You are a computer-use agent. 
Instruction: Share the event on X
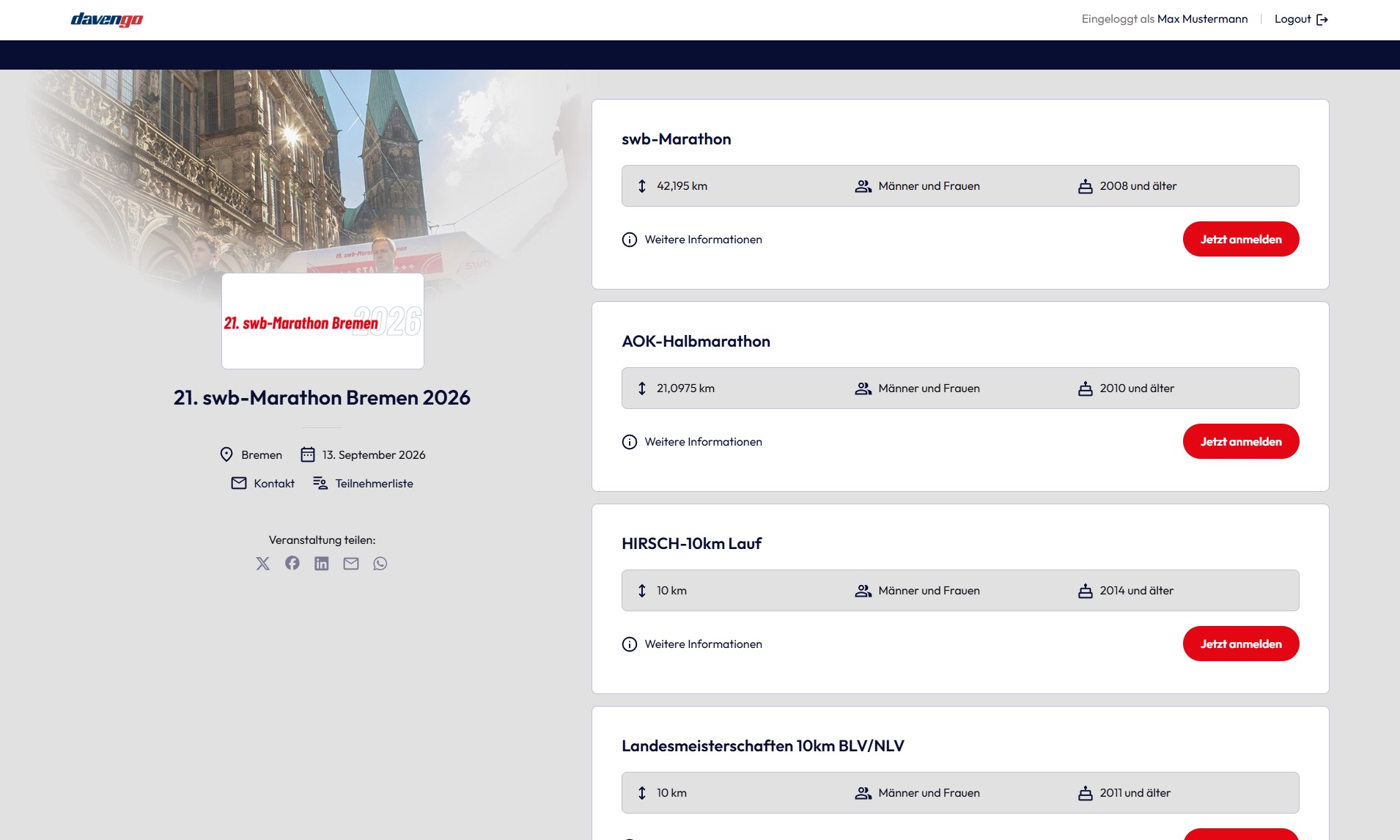[x=263, y=564]
